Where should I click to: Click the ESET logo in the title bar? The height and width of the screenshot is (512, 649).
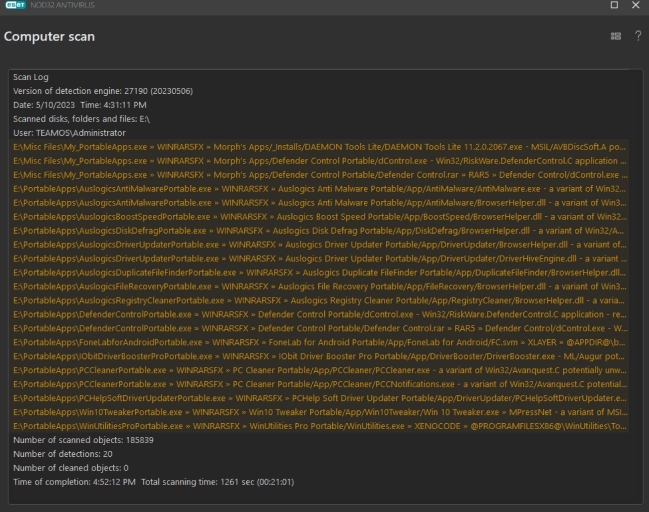point(15,5)
